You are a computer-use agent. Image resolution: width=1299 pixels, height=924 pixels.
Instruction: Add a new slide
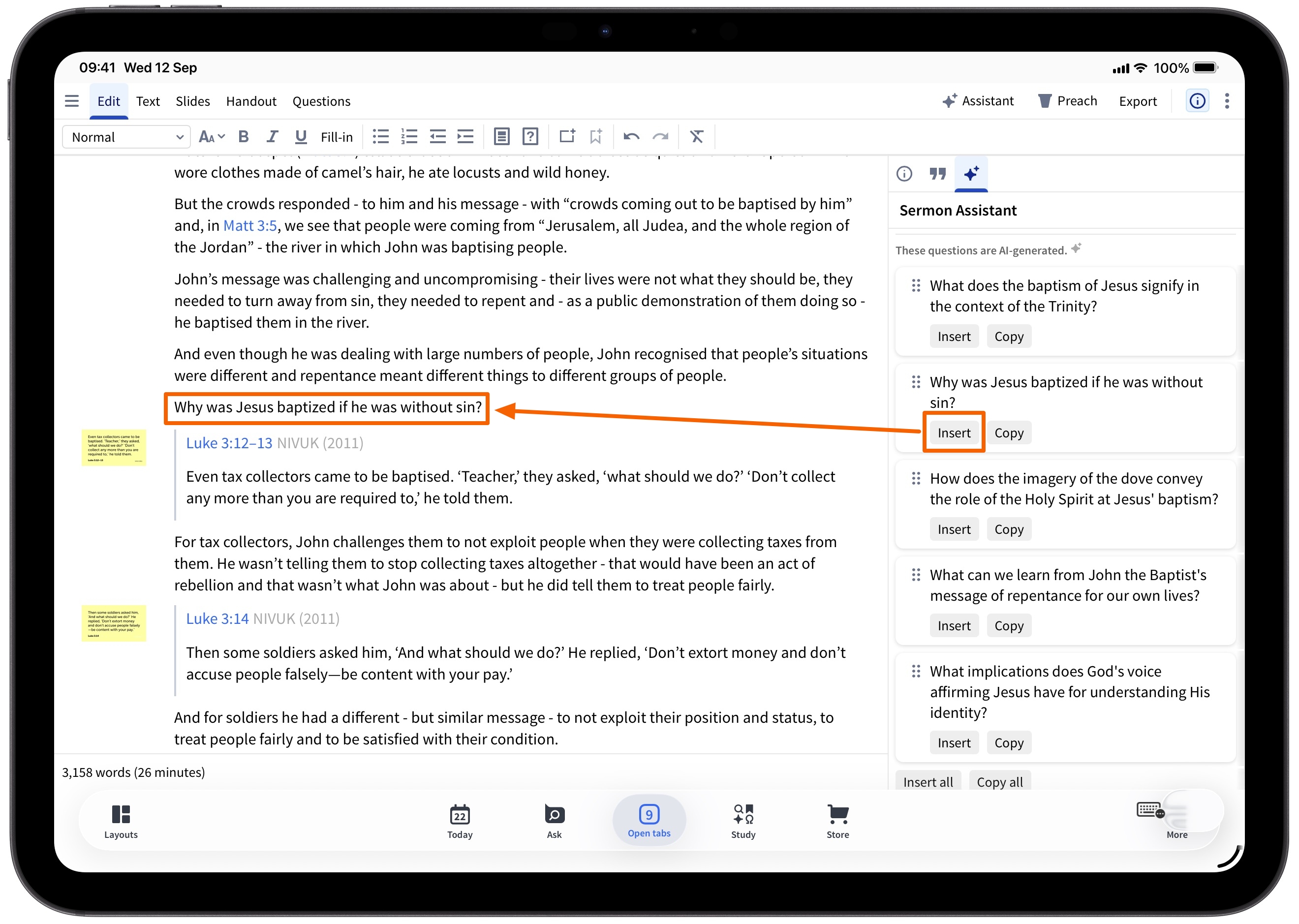567,136
